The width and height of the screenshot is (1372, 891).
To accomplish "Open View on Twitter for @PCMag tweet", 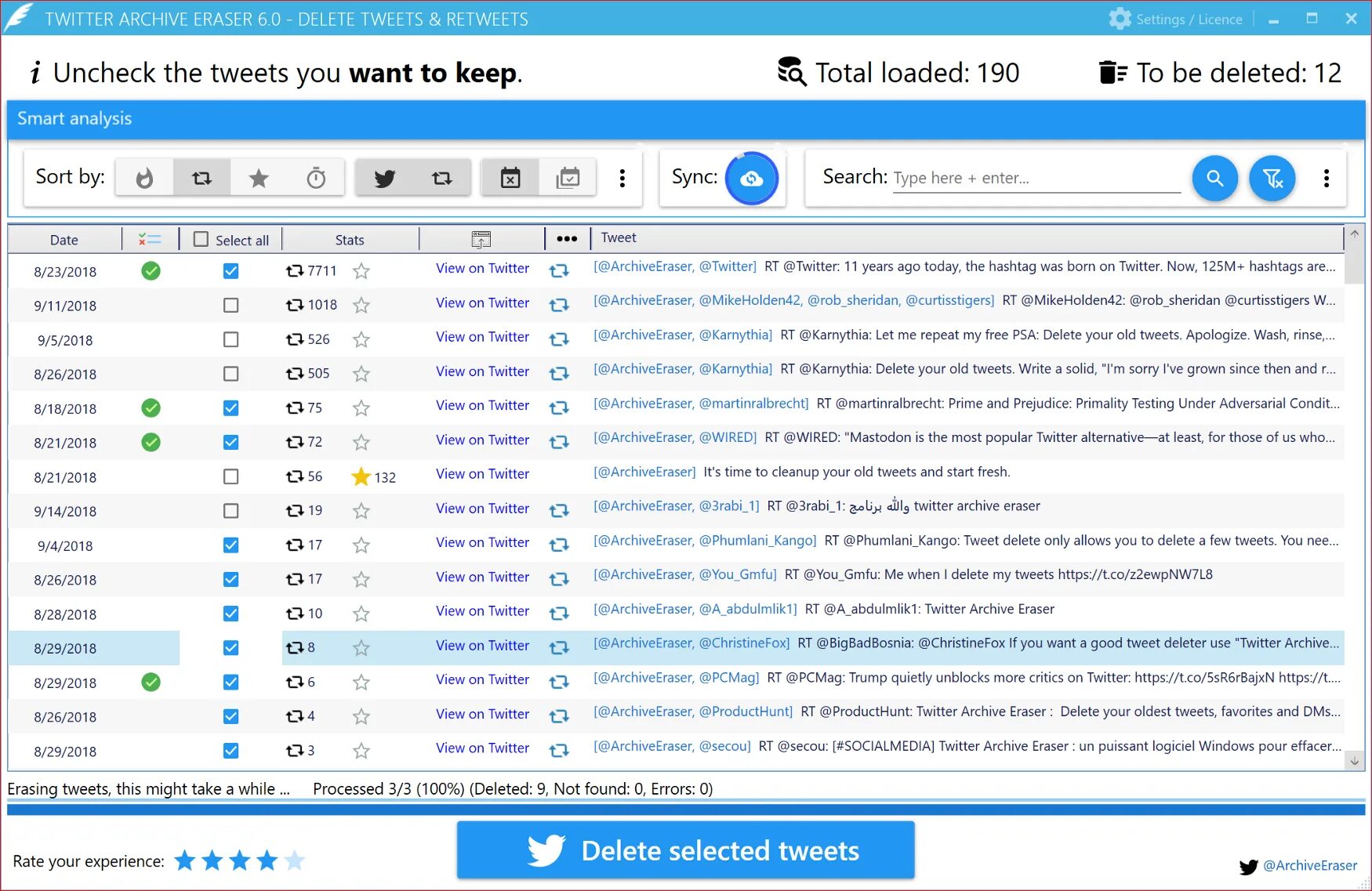I will 482,679.
